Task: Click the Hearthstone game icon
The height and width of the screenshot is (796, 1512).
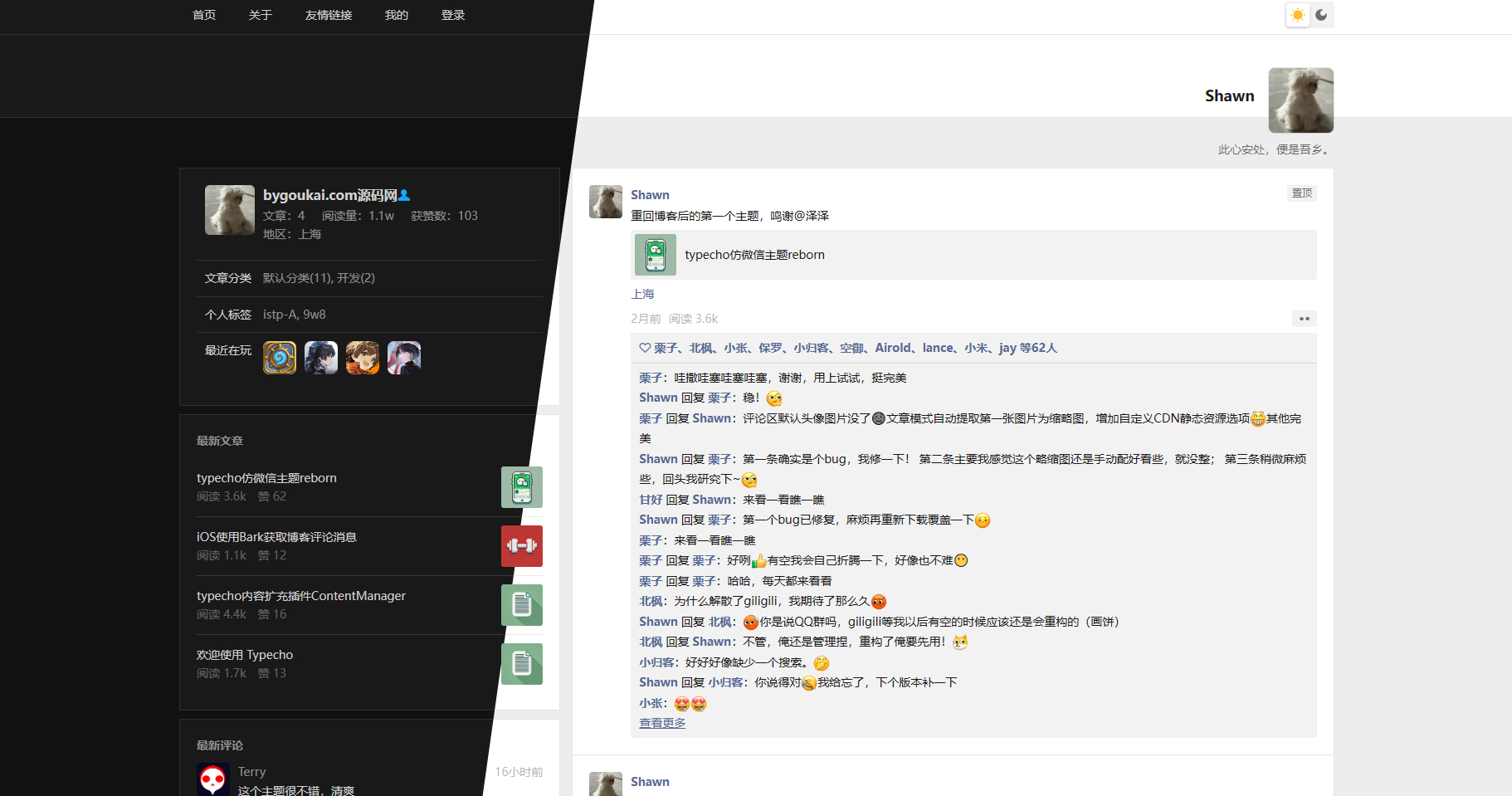Action: tap(280, 358)
